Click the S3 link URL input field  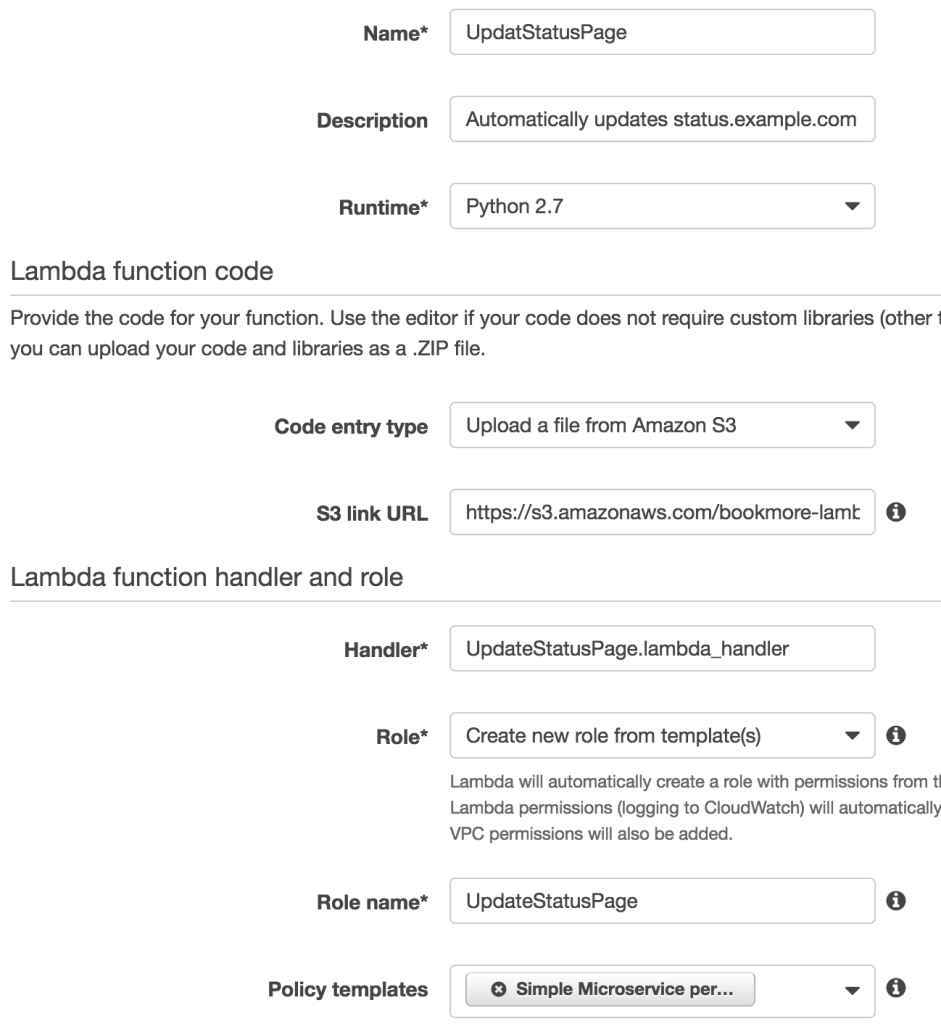(x=662, y=512)
